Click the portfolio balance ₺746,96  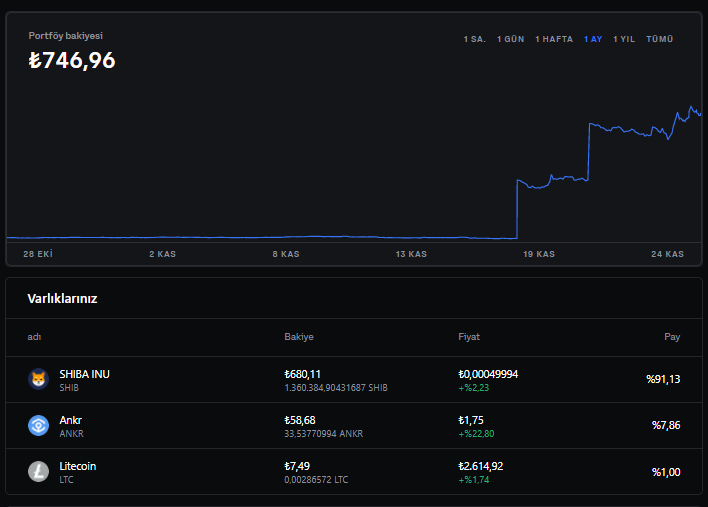[x=72, y=60]
